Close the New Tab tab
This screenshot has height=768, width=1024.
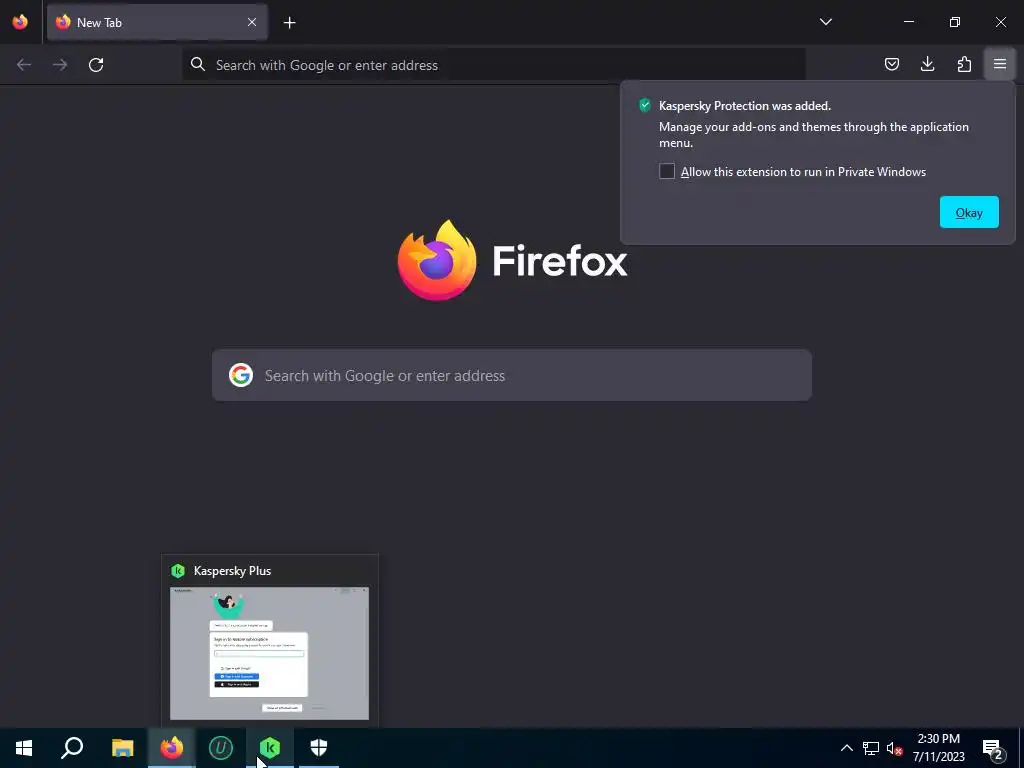pyautogui.click(x=251, y=22)
